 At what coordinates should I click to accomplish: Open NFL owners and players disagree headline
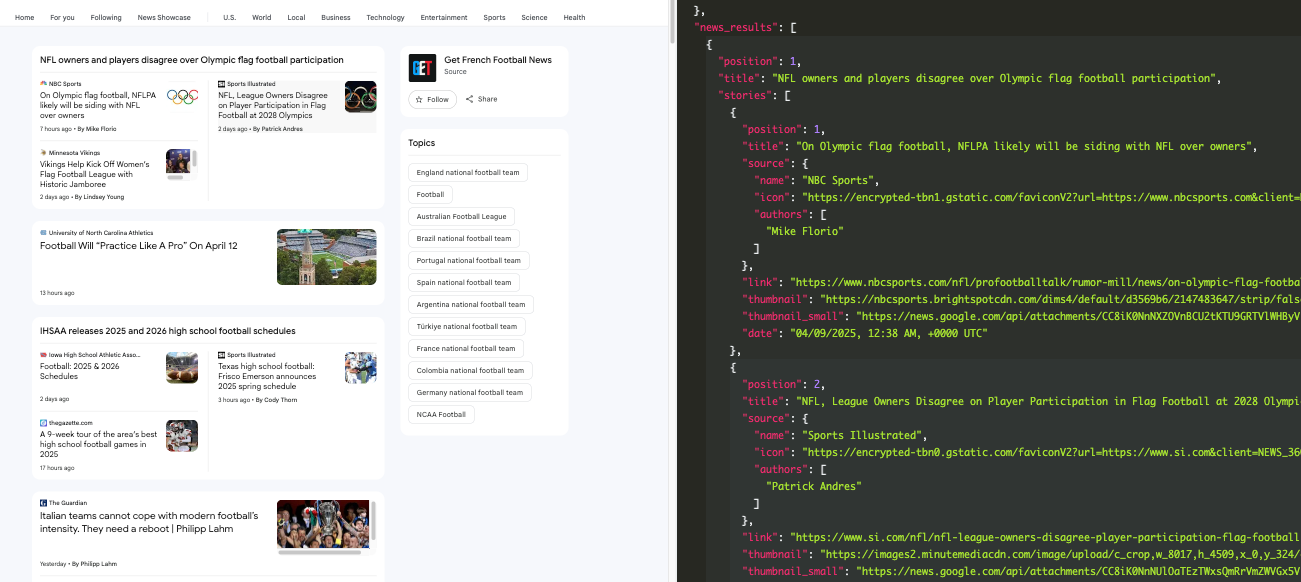191,60
